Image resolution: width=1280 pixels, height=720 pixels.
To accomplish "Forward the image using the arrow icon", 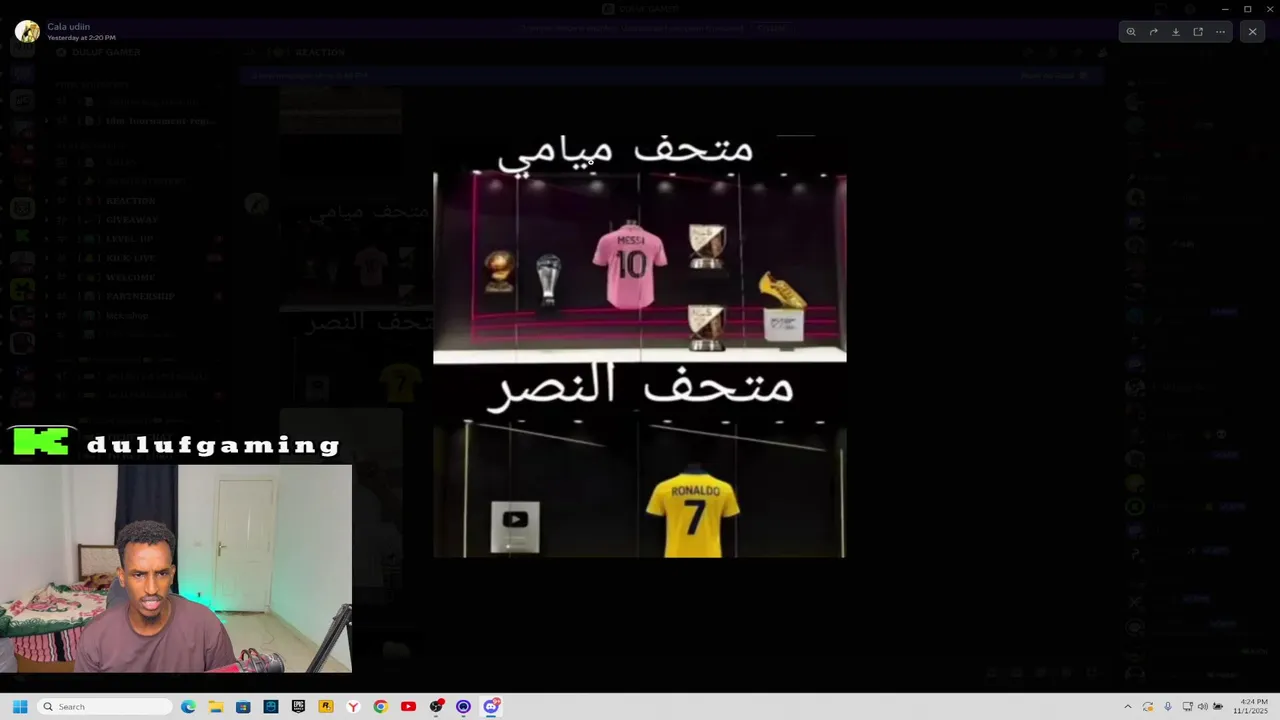I will pyautogui.click(x=1153, y=32).
